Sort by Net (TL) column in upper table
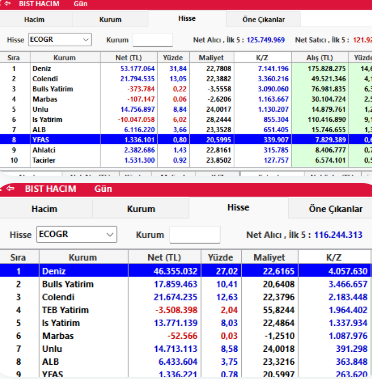The image size is (372, 379). point(129,58)
